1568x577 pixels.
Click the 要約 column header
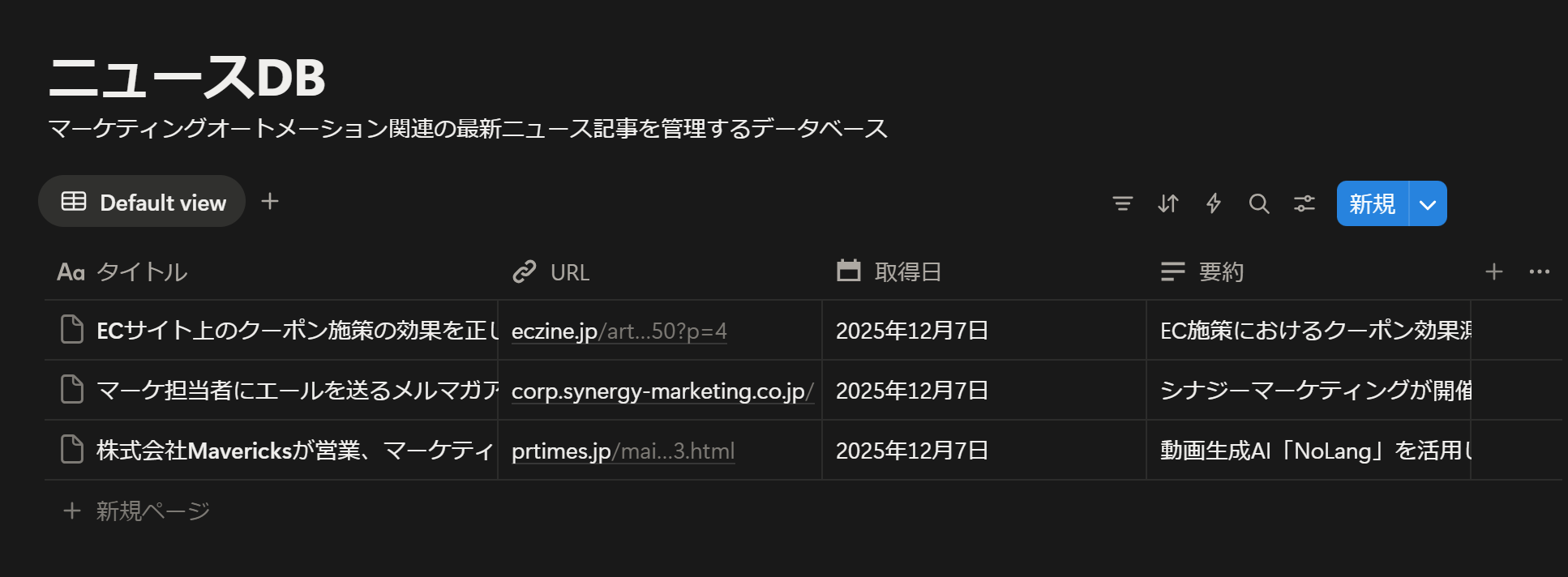coord(1220,272)
